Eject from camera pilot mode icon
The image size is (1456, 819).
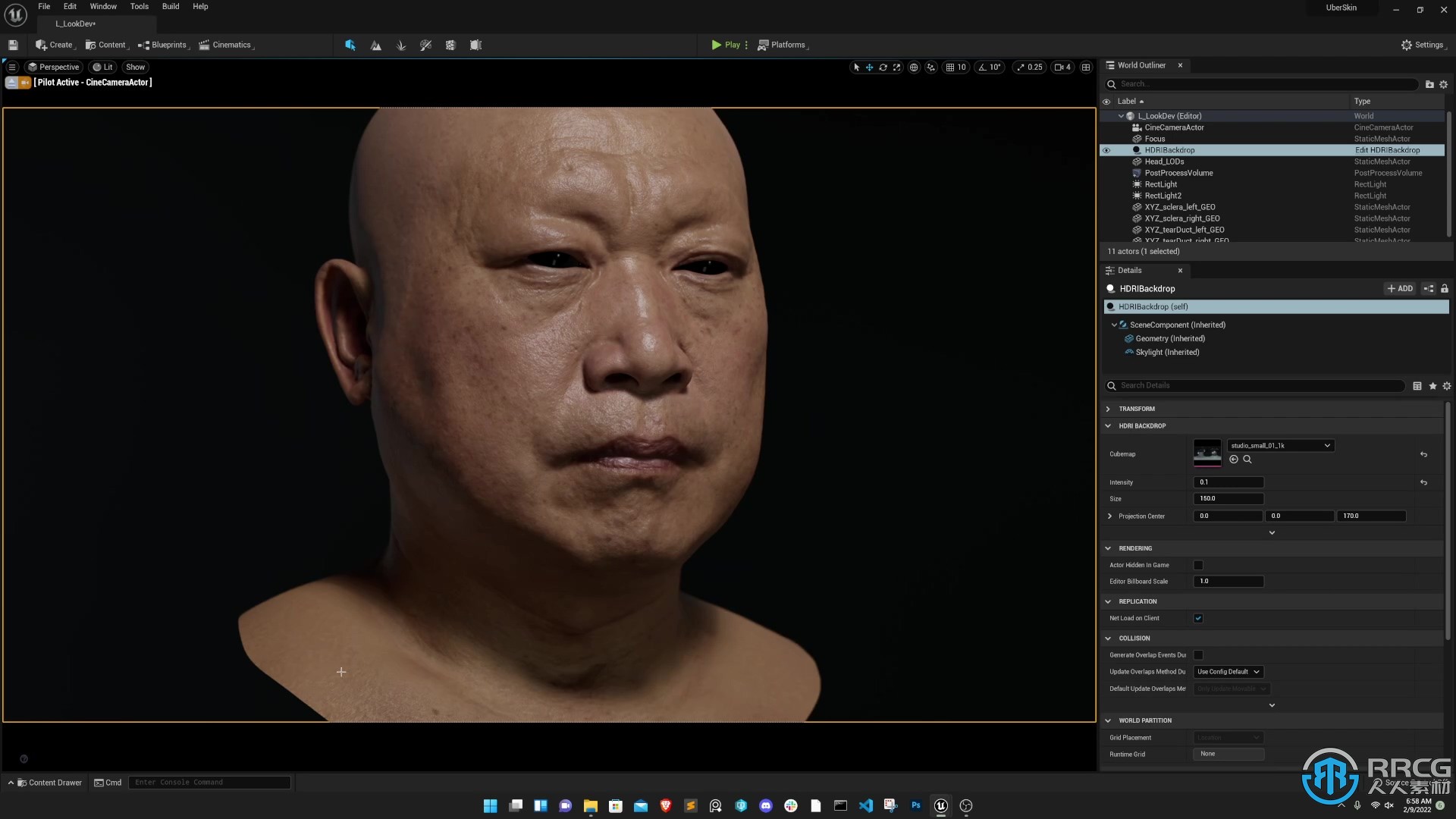[x=11, y=82]
